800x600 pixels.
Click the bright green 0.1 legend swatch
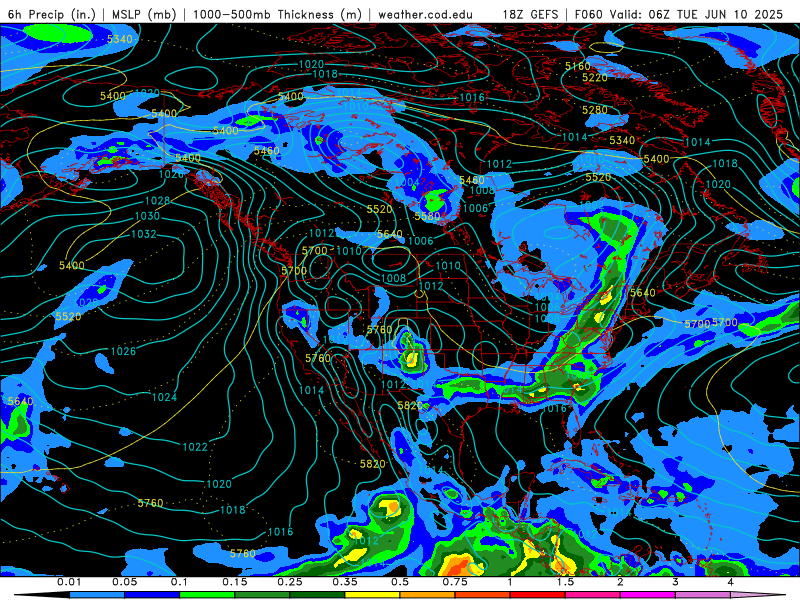(207, 595)
